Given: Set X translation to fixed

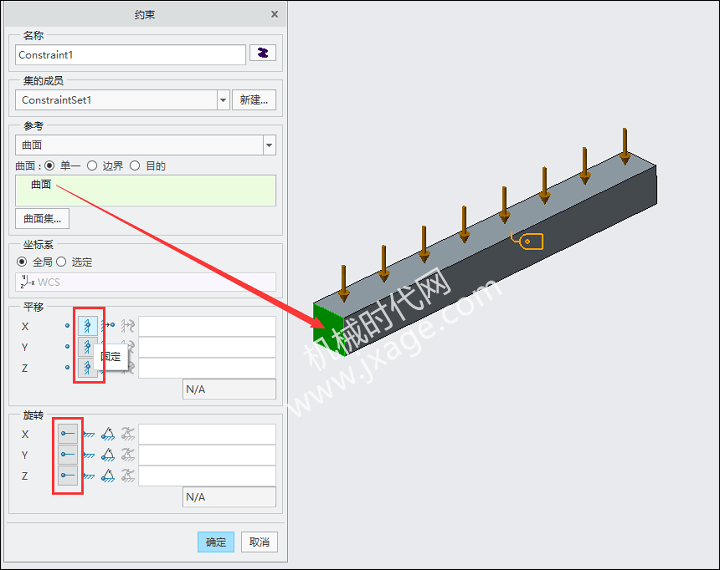Looking at the screenshot, I should pyautogui.click(x=87, y=326).
